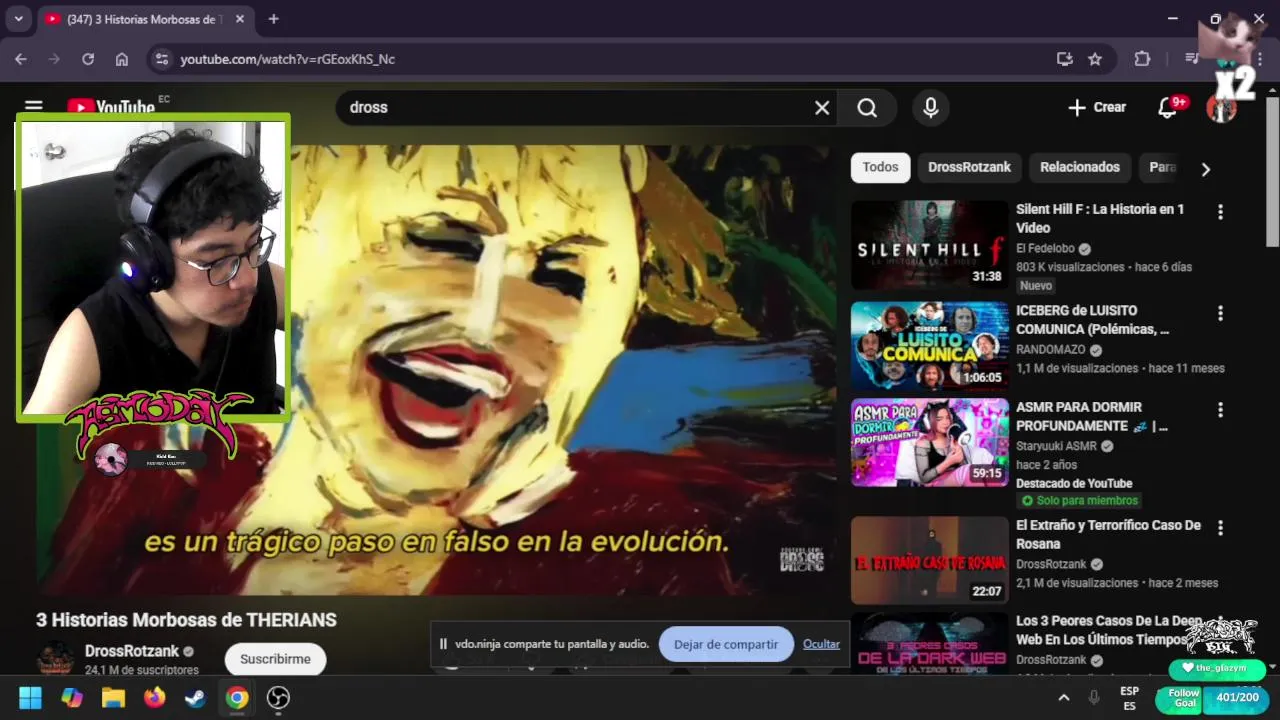Open the YouTube hamburger guide menu

point(34,106)
